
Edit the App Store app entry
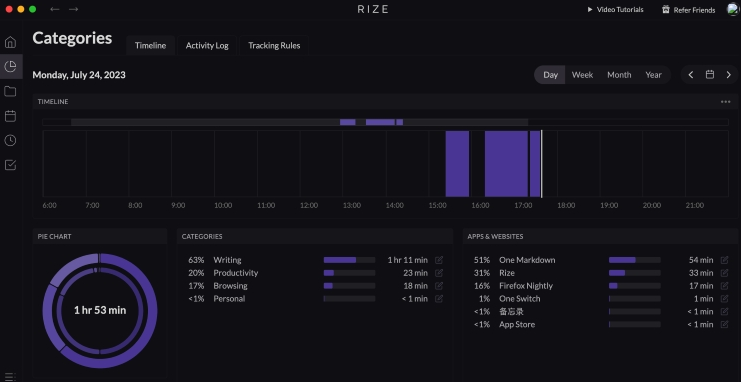724,324
